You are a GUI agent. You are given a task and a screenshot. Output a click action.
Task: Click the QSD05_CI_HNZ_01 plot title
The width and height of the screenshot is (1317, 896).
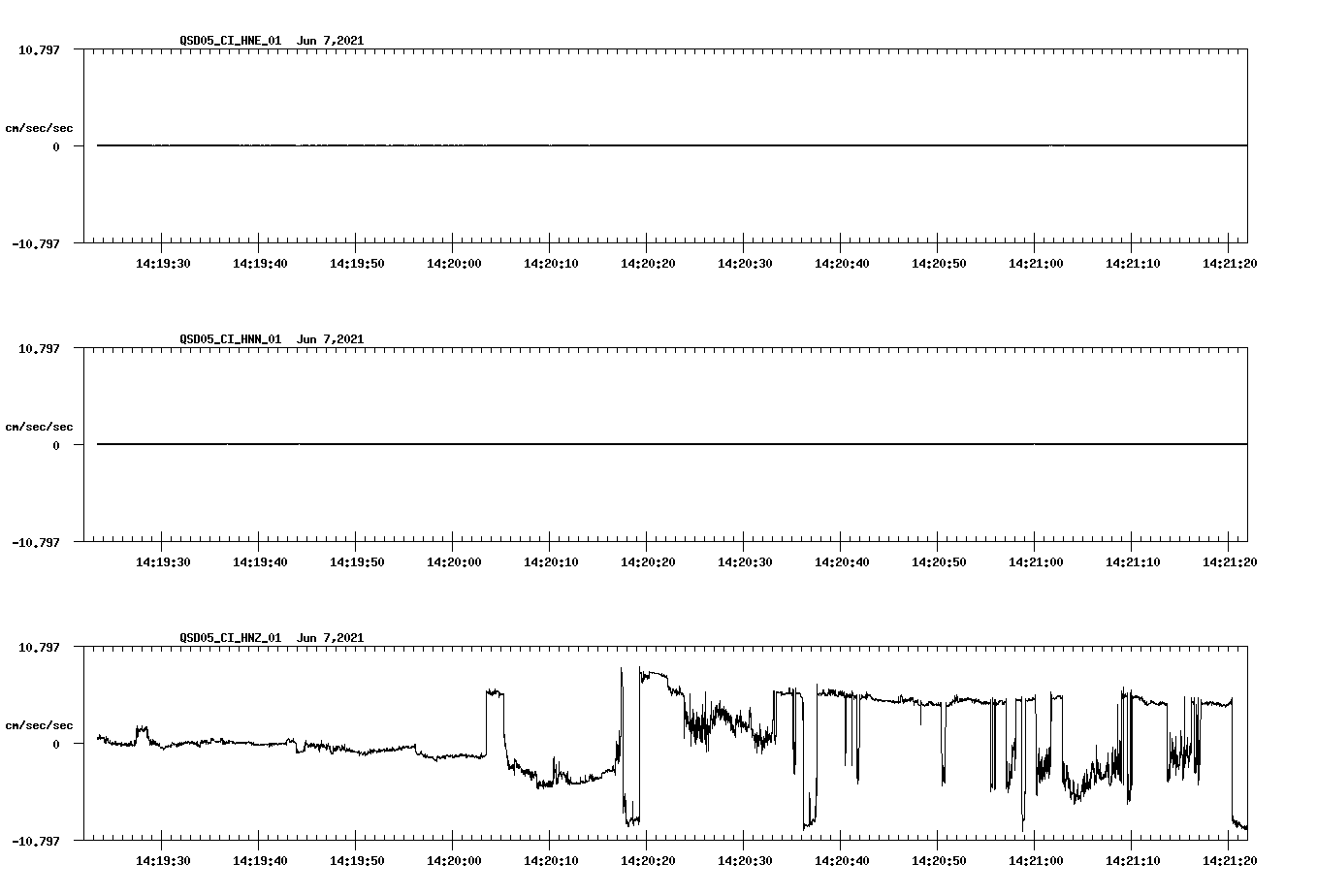[x=272, y=638]
